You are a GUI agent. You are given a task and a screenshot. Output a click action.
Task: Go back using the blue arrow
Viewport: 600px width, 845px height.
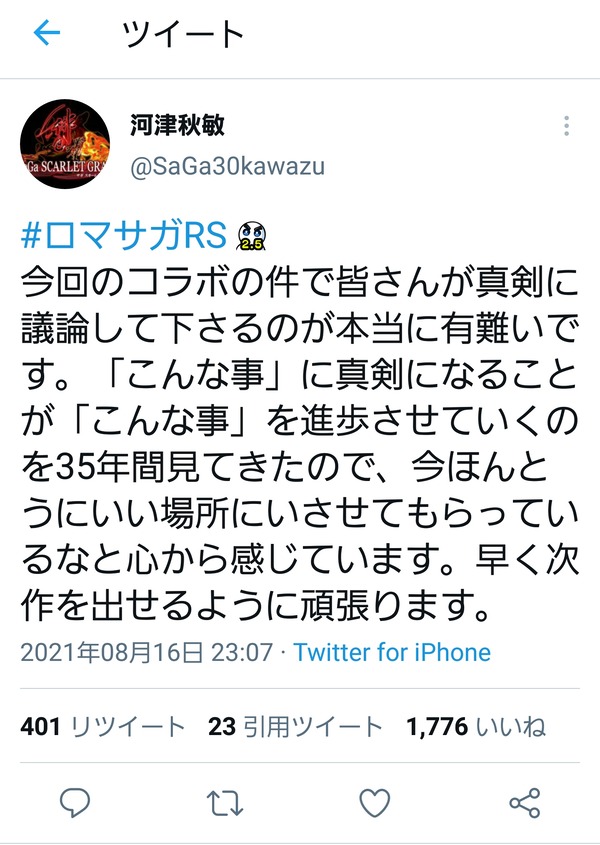(x=47, y=33)
